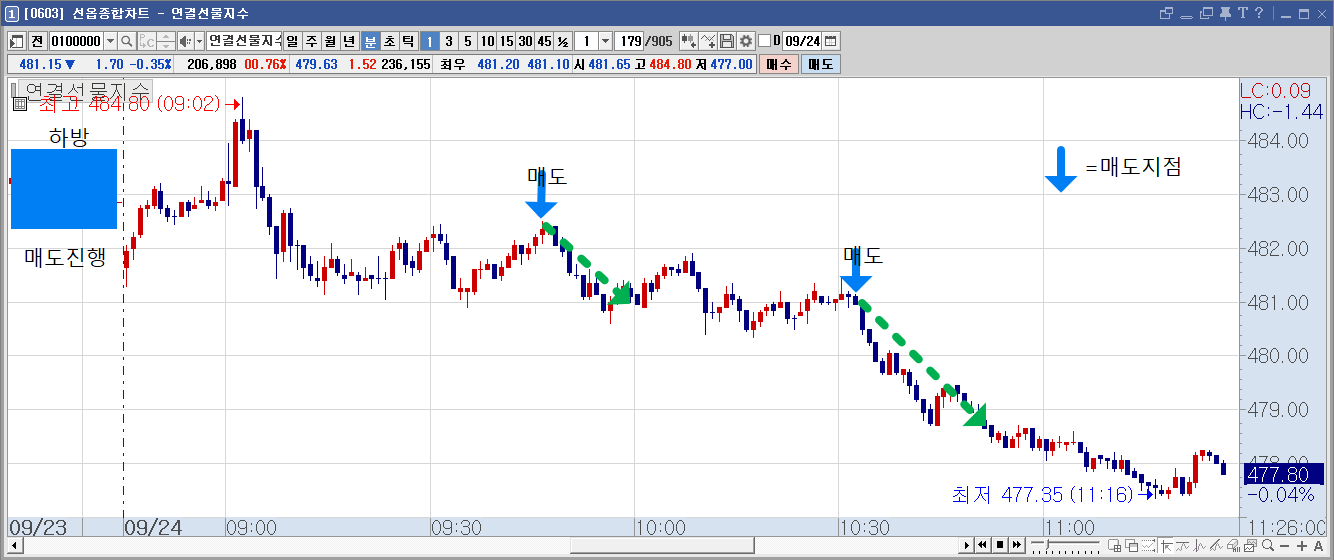Open the dropdown arrow beside the speaker
This screenshot has width=1334, height=560.
(200, 41)
